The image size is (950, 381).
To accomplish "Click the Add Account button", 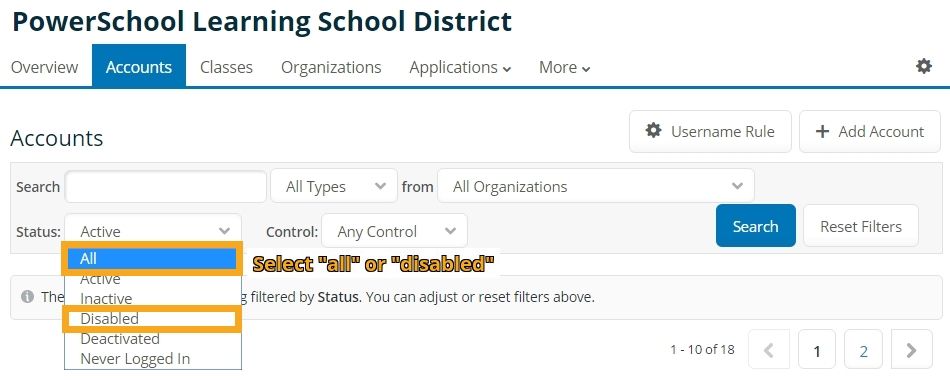I will [x=869, y=131].
